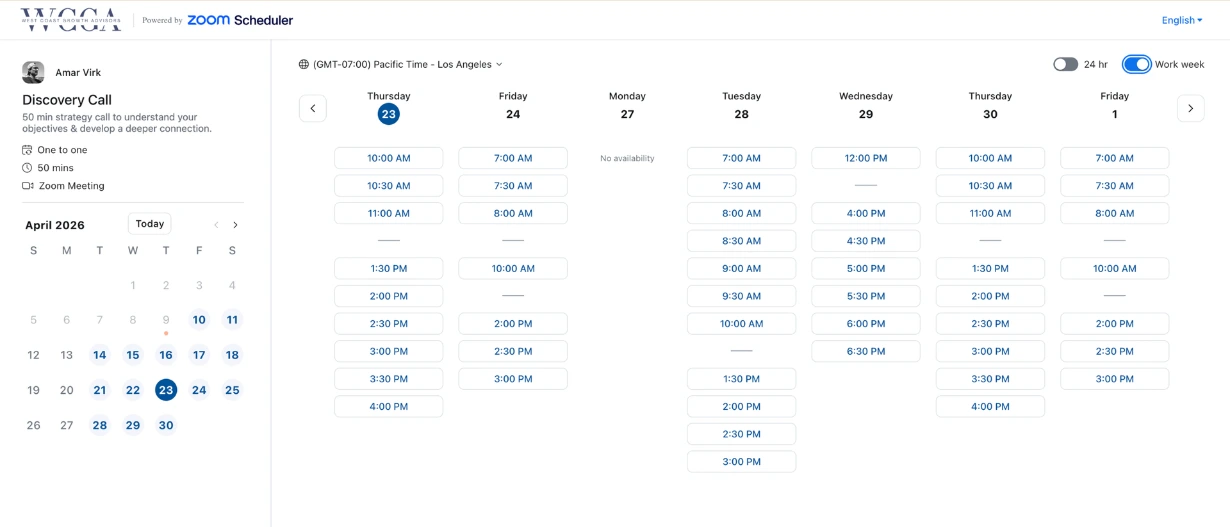
Task: Choose the Friday 24 column header
Action: point(513,106)
